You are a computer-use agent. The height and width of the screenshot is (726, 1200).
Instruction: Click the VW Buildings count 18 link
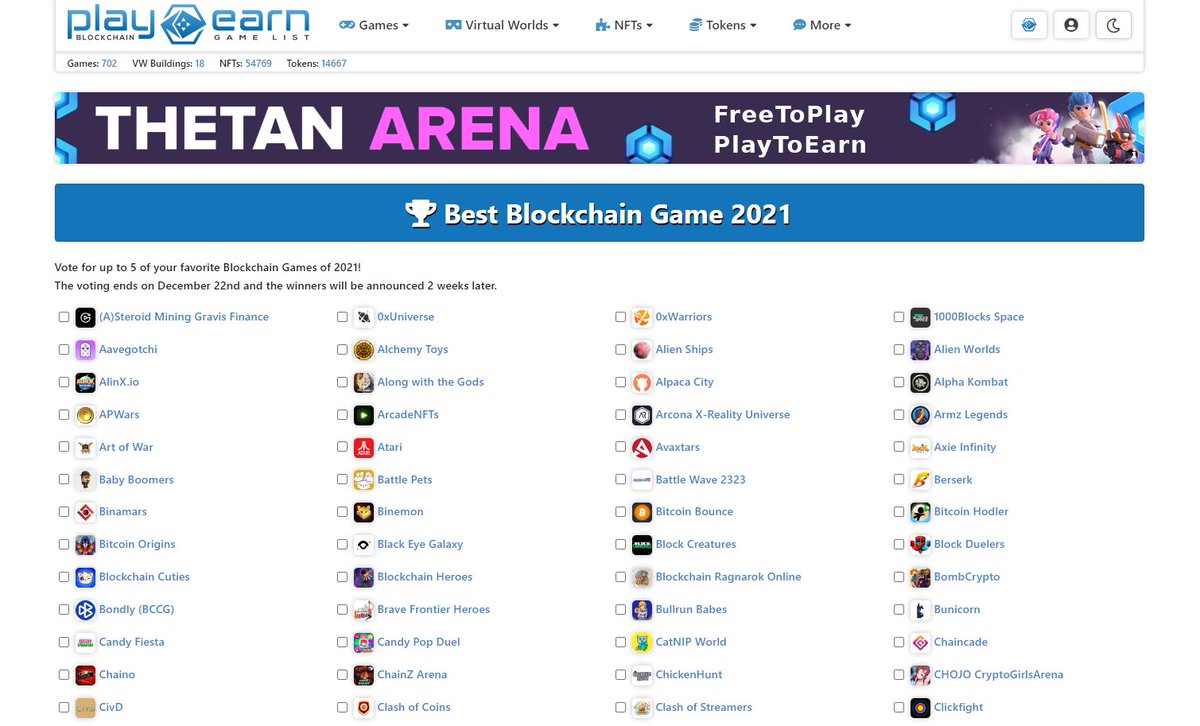point(200,63)
